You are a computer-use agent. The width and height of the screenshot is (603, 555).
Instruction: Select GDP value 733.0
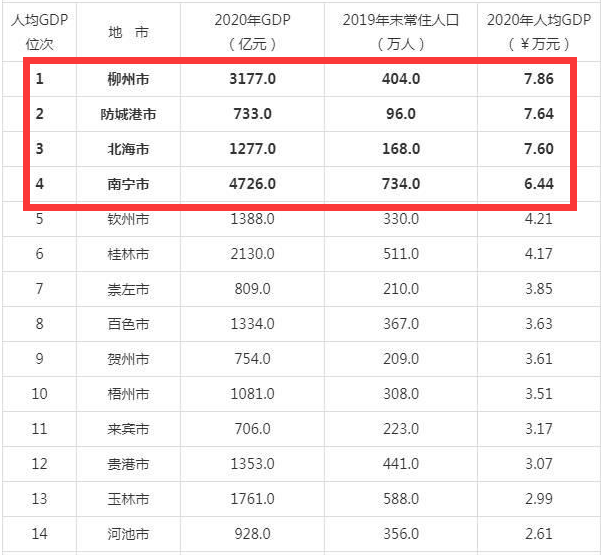click(x=252, y=114)
